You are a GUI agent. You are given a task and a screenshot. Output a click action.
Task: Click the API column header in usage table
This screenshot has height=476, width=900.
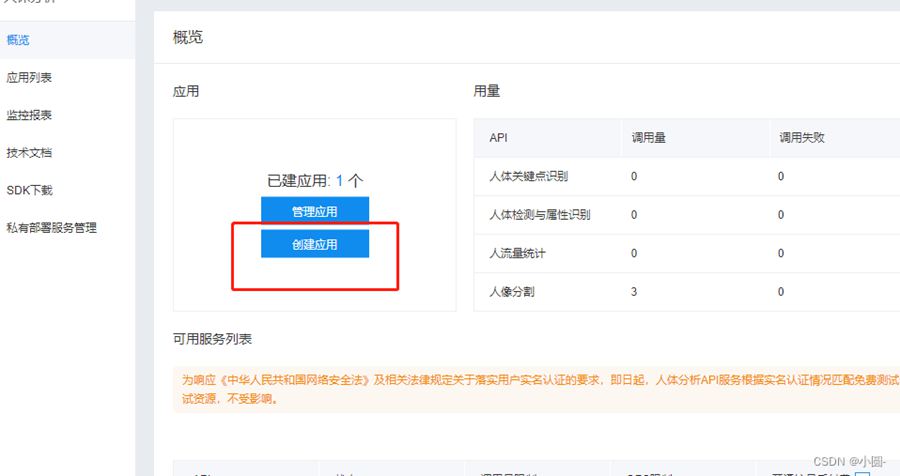pos(499,138)
